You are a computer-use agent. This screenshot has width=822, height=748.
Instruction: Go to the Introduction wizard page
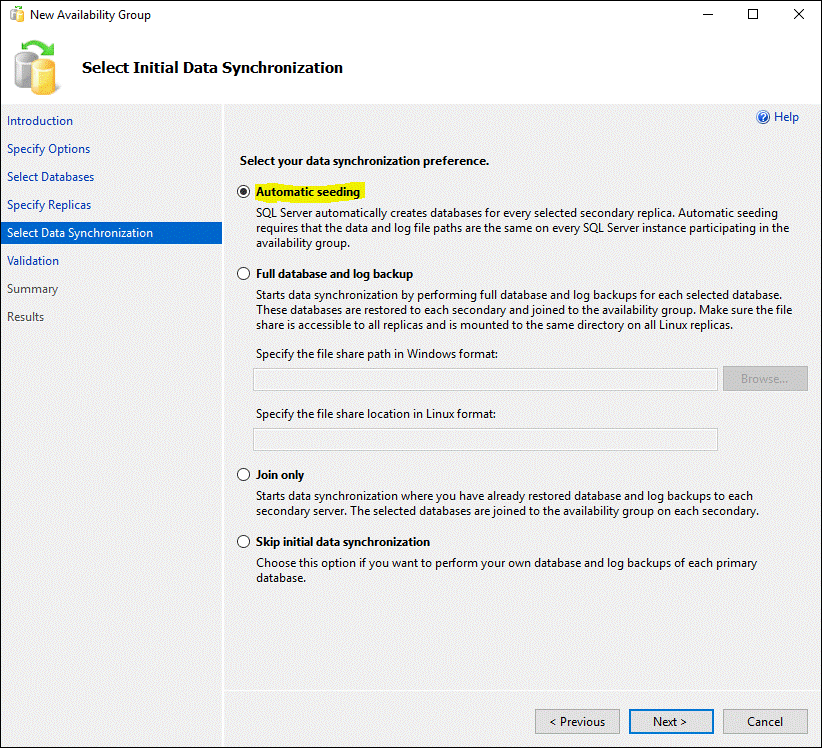click(x=40, y=121)
